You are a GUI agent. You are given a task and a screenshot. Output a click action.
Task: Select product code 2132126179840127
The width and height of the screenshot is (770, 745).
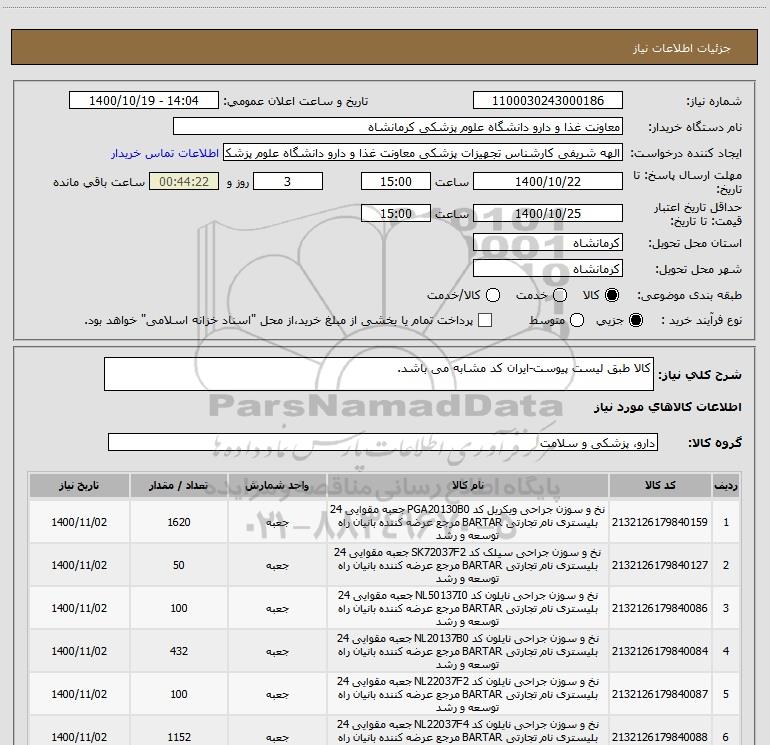[660, 565]
